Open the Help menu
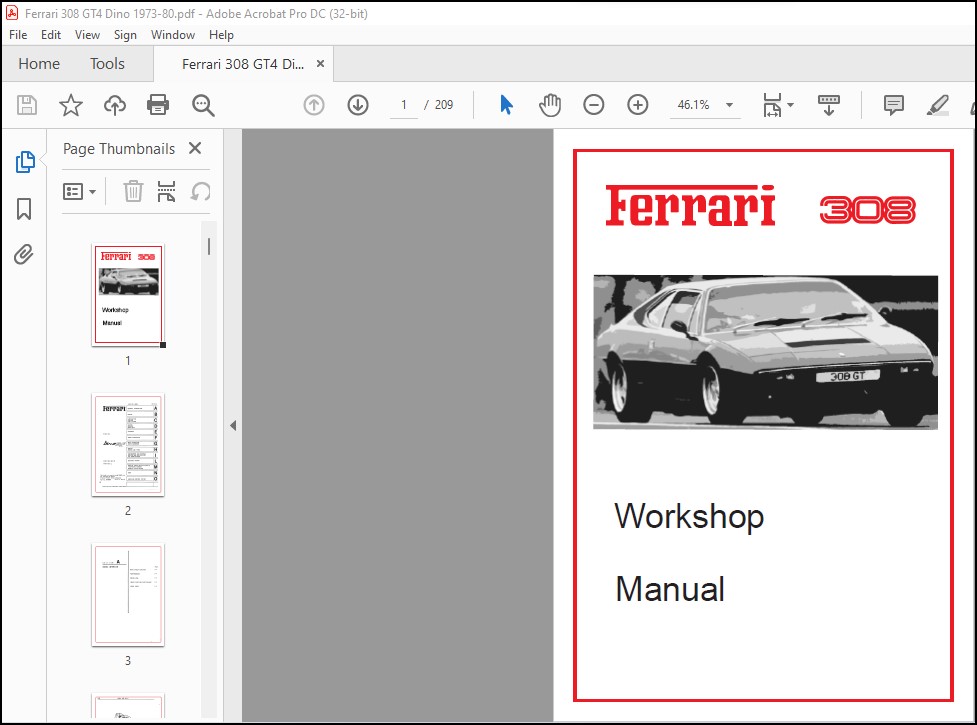 click(x=221, y=35)
